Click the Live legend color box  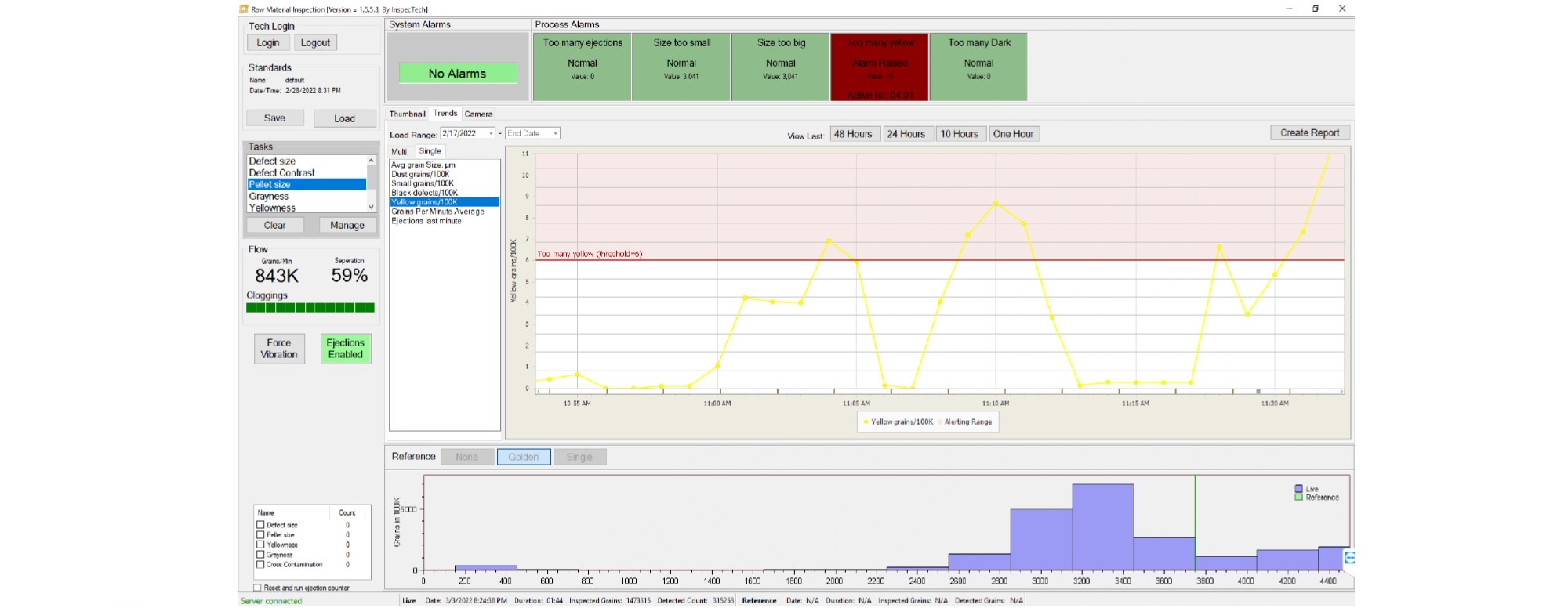[x=1298, y=489]
